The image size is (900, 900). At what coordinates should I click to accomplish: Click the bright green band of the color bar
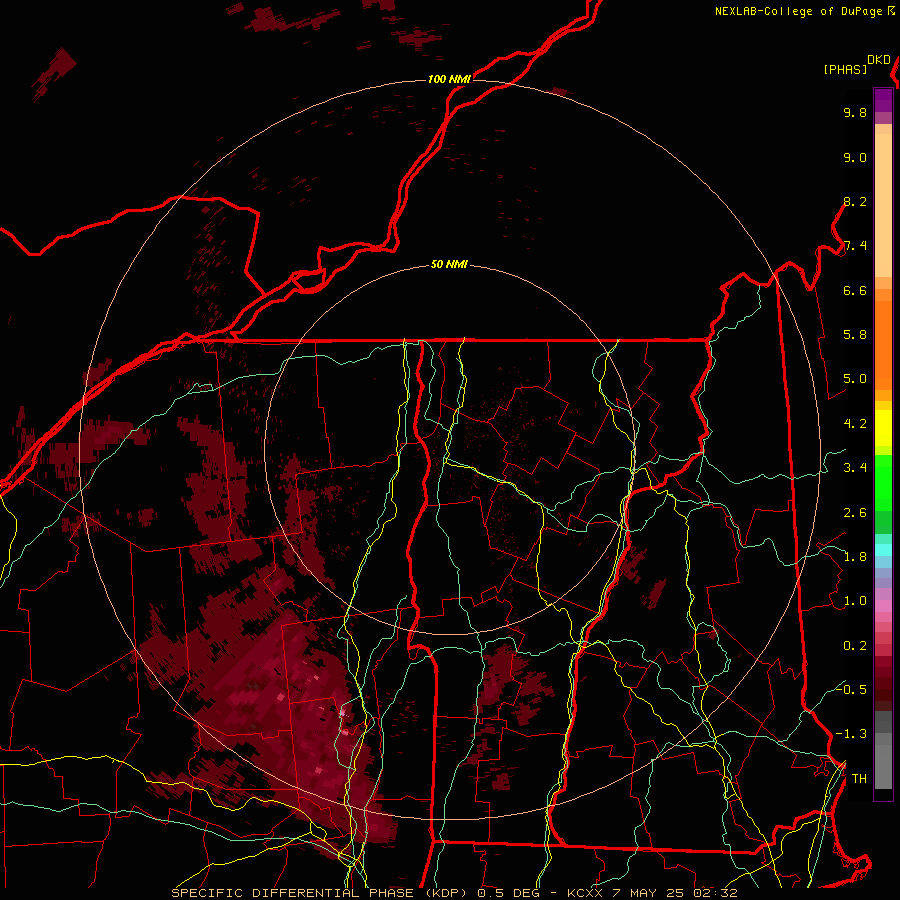(x=883, y=482)
